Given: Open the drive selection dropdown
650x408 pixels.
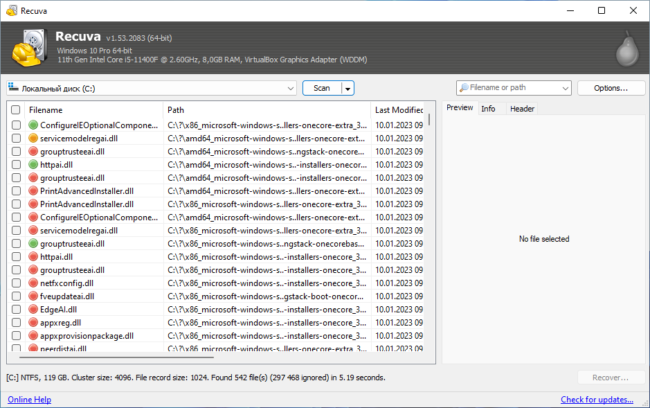Looking at the screenshot, I should coord(291,88).
